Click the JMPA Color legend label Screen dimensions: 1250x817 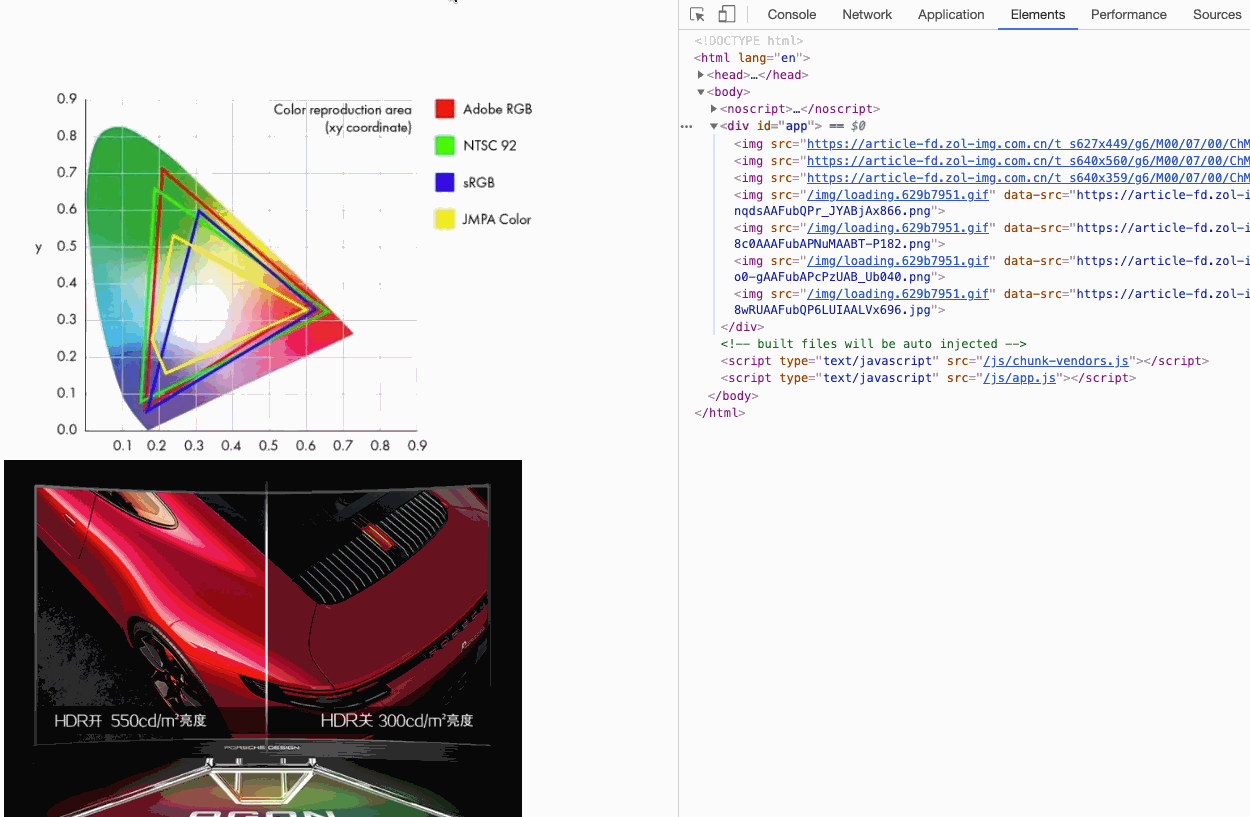pos(497,219)
